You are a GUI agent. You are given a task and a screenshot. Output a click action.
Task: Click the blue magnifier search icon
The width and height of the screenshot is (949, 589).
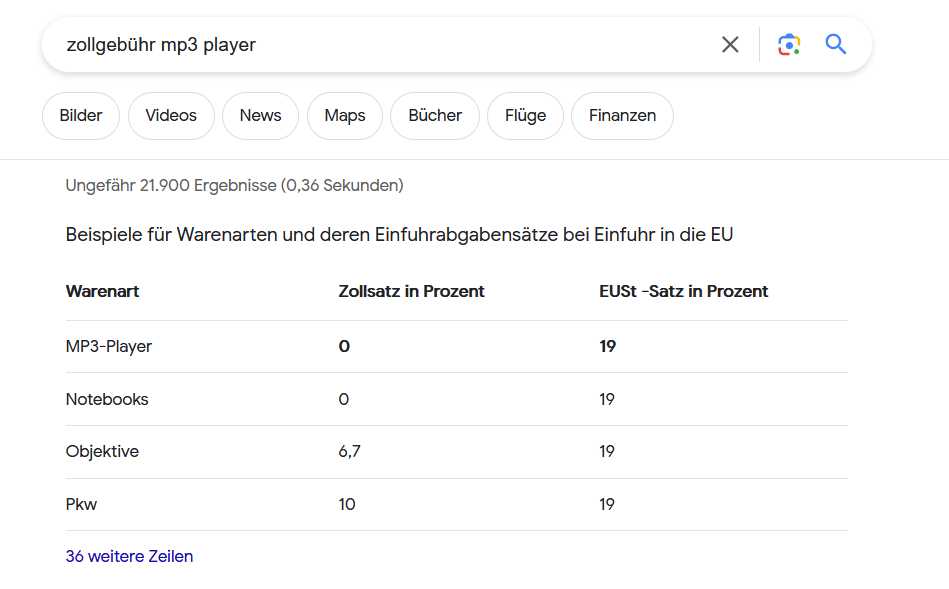(x=836, y=44)
